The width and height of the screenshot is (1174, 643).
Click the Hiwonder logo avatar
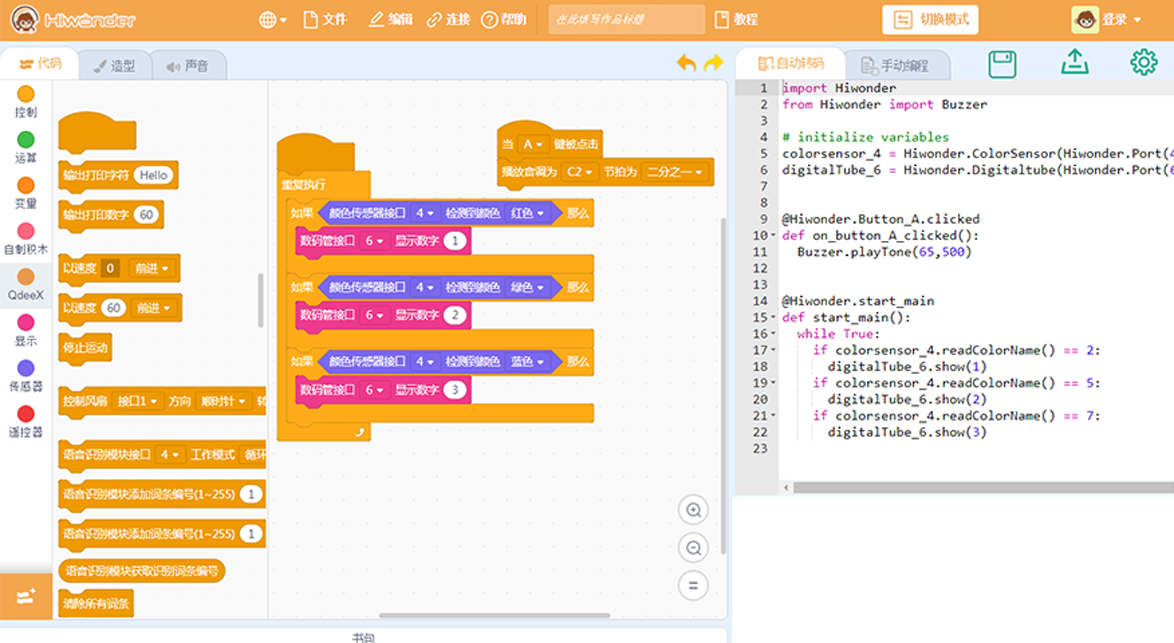tap(25, 19)
